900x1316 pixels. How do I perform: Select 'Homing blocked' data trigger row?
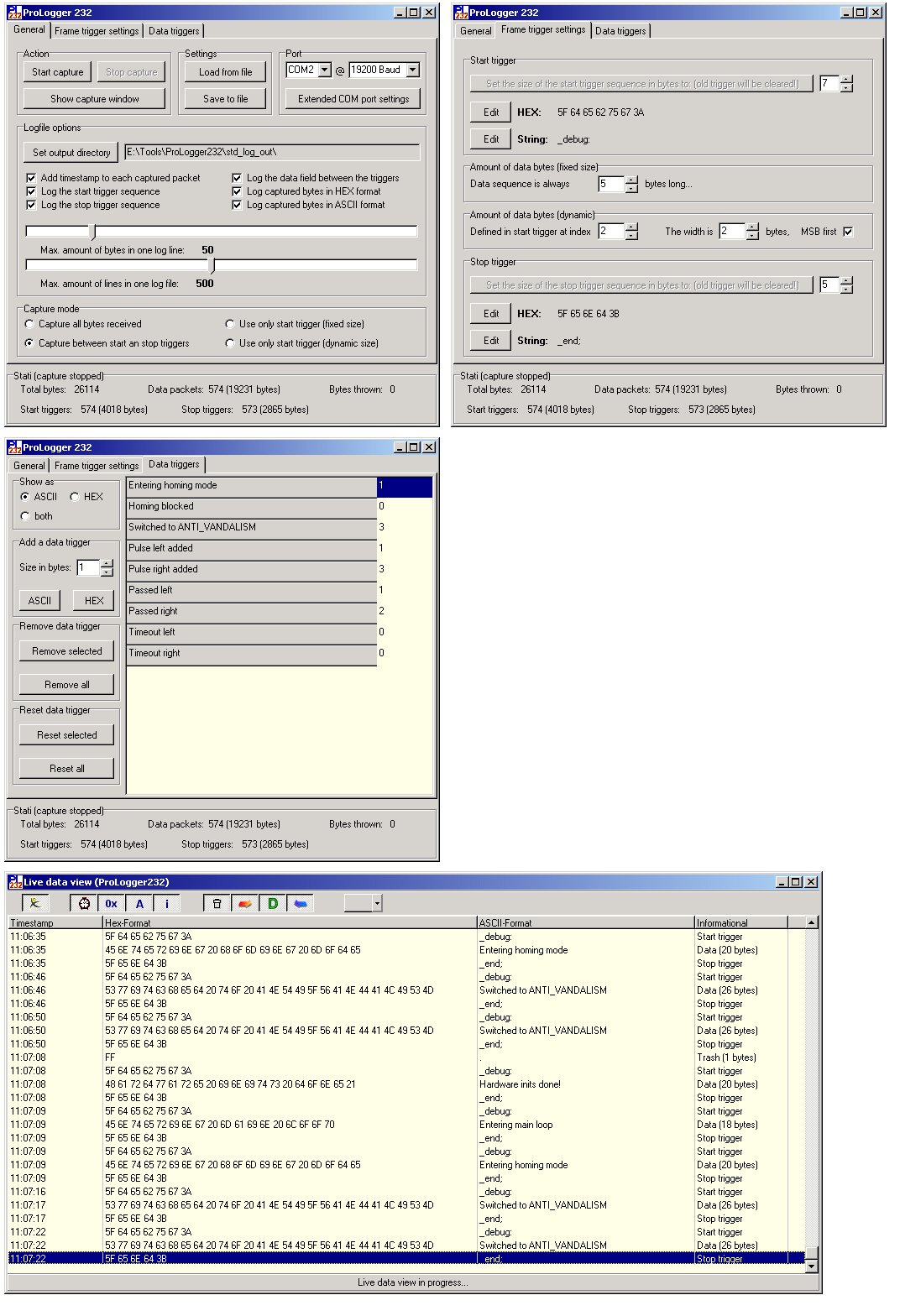(251, 507)
